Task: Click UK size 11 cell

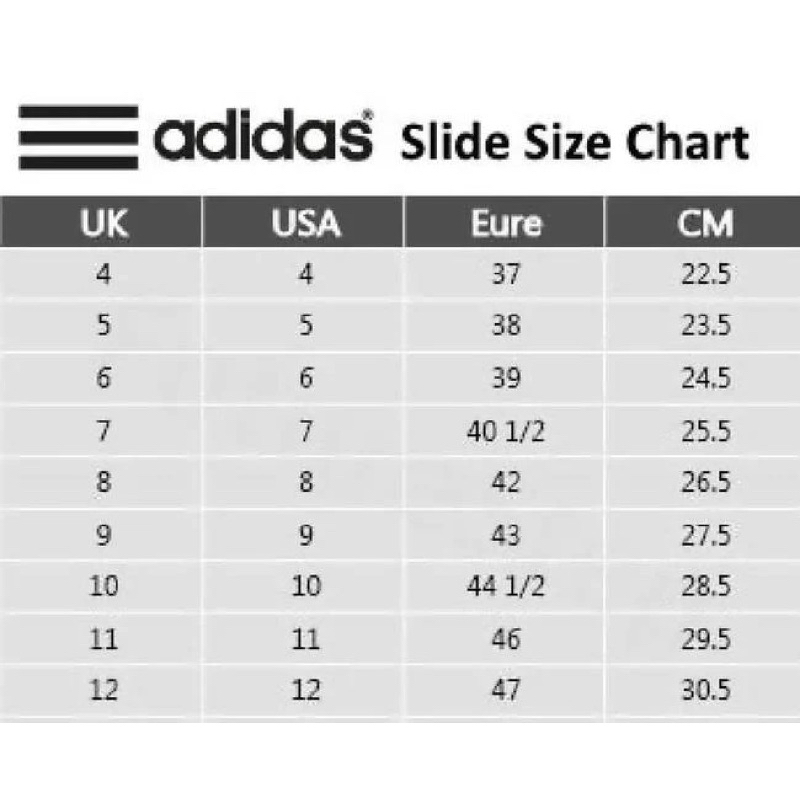Action: [101, 638]
